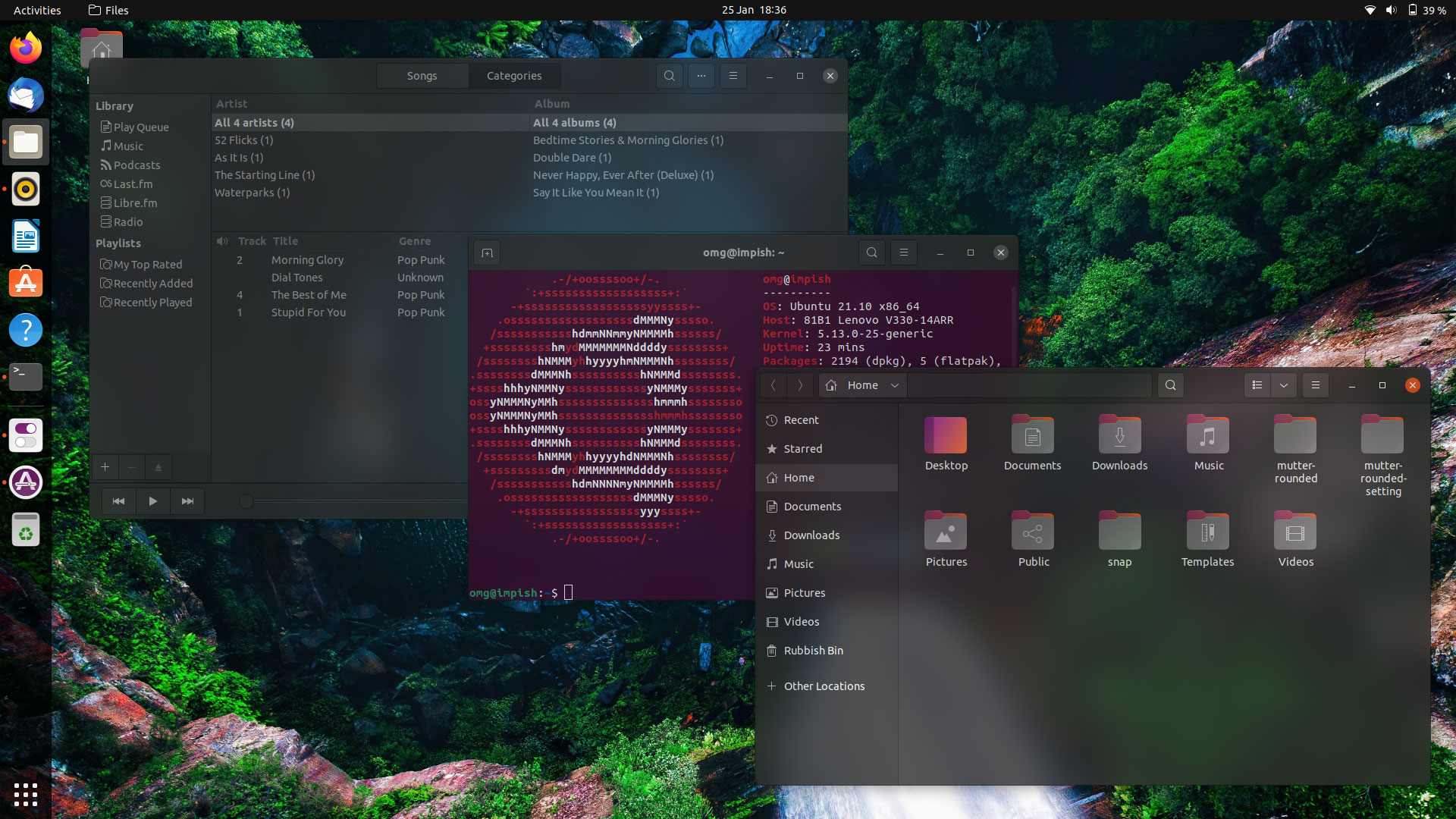The image size is (1456, 819).
Task: Open the Public folder
Action: tap(1033, 539)
